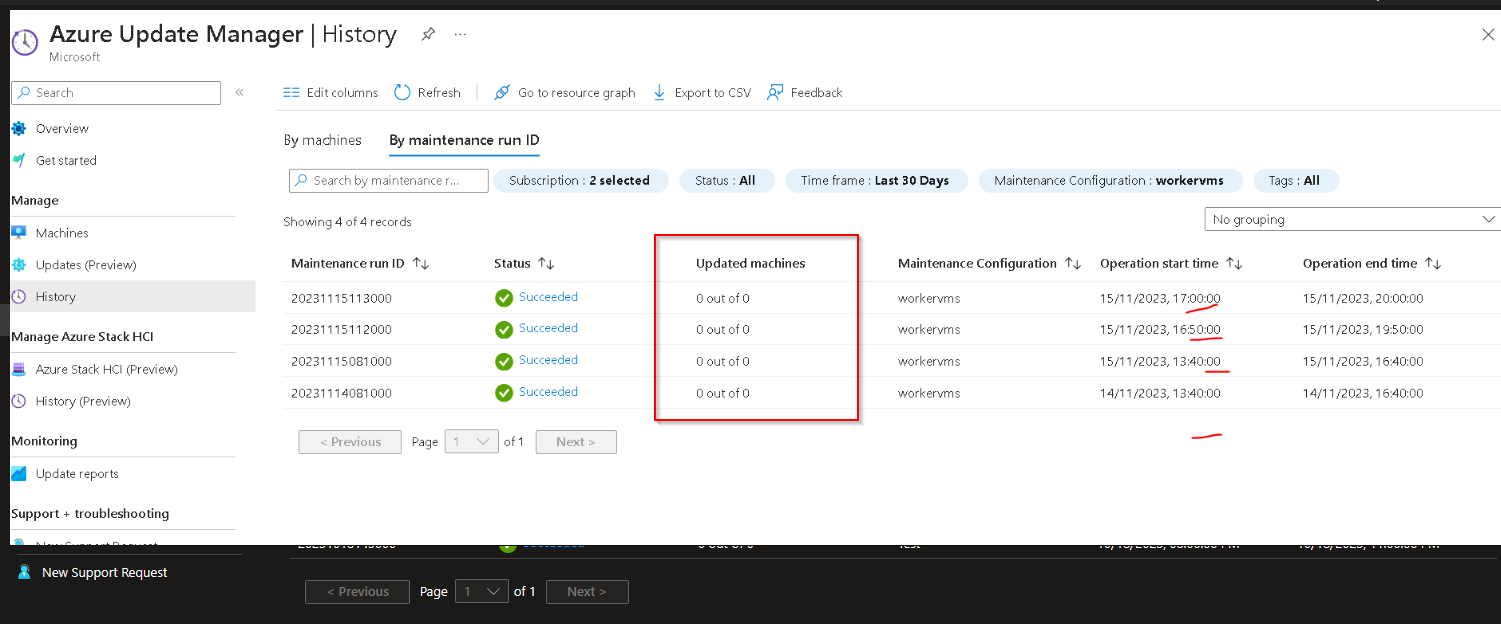Image resolution: width=1501 pixels, height=624 pixels.
Task: Select run ID 20231115112000 cell
Action: pos(342,330)
